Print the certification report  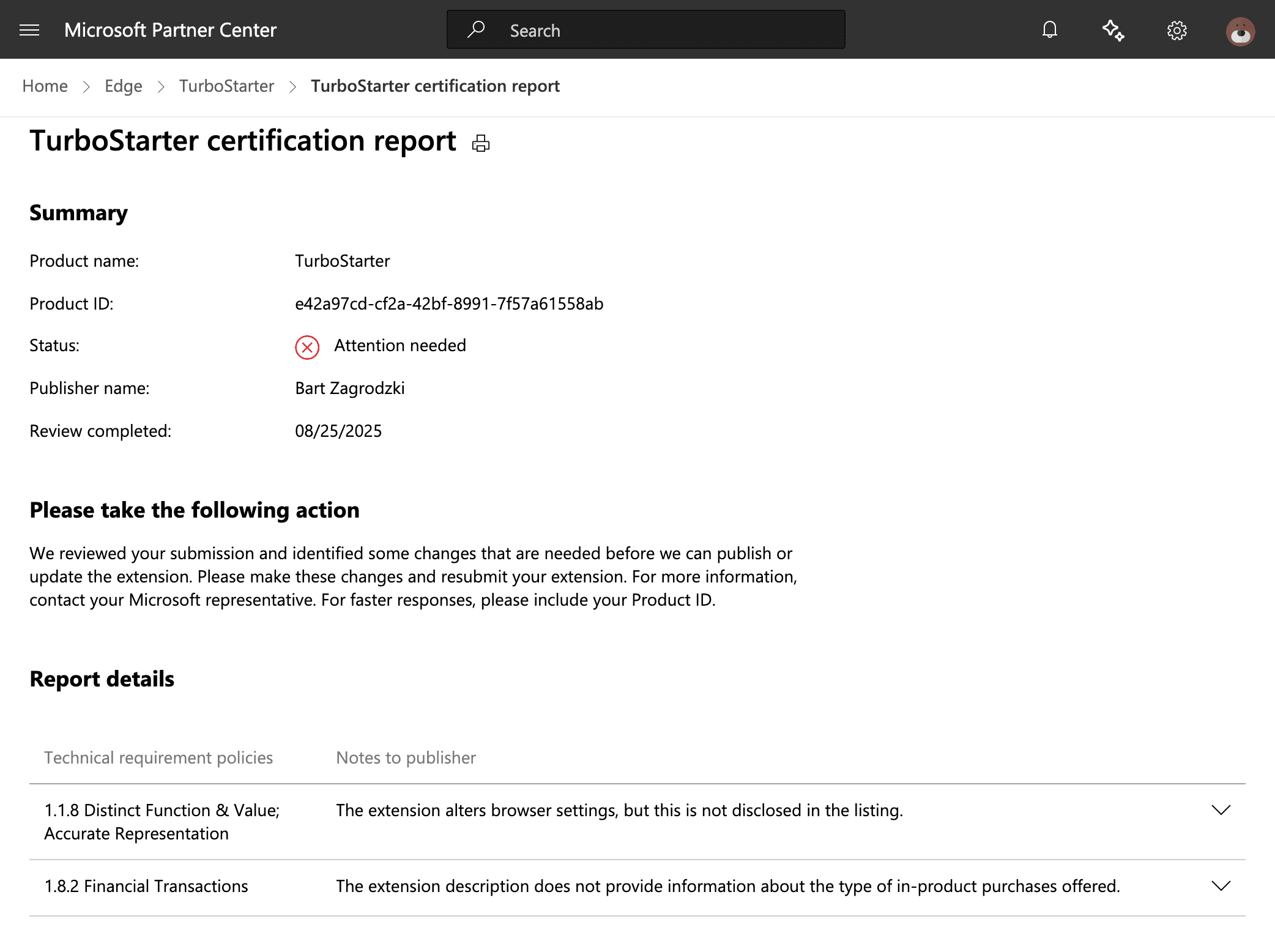[480, 143]
